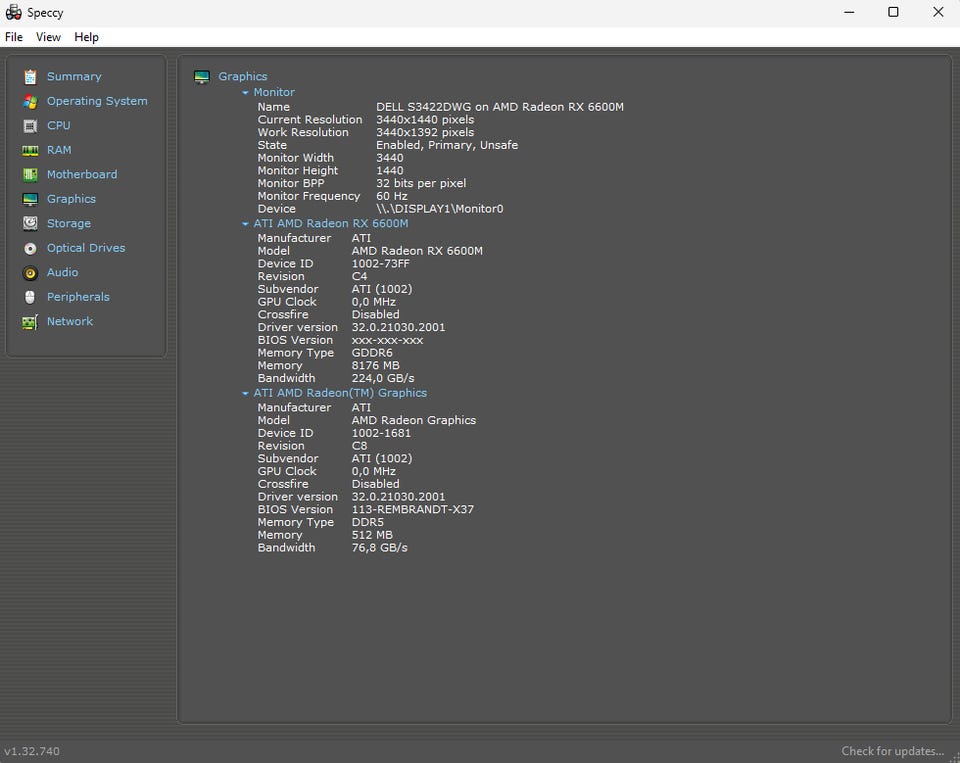
Task: Click ATI AMD Radeon RX 6600M heading
Action: (331, 224)
